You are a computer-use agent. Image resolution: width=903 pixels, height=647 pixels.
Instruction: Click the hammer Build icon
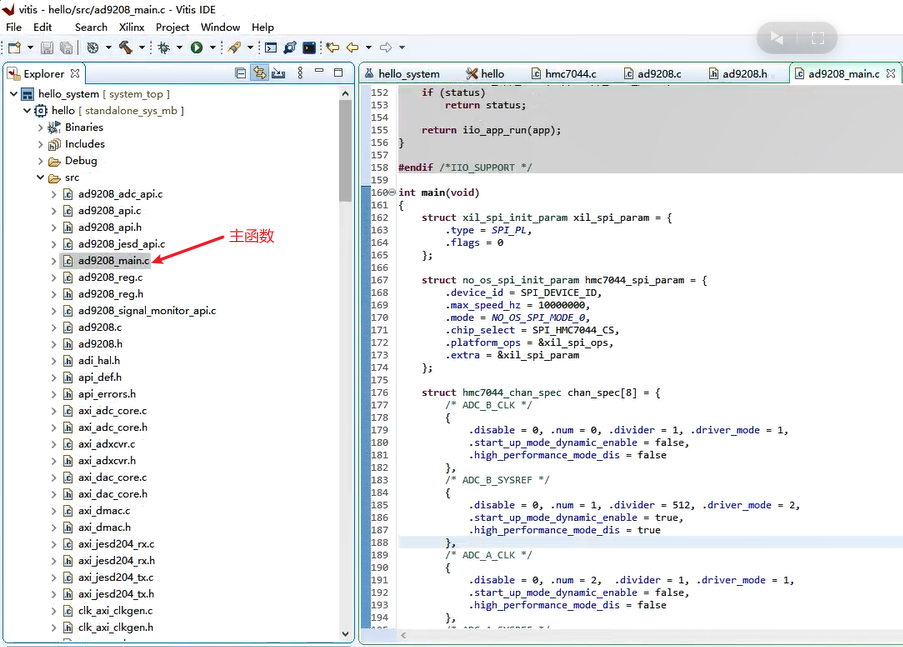(x=126, y=47)
